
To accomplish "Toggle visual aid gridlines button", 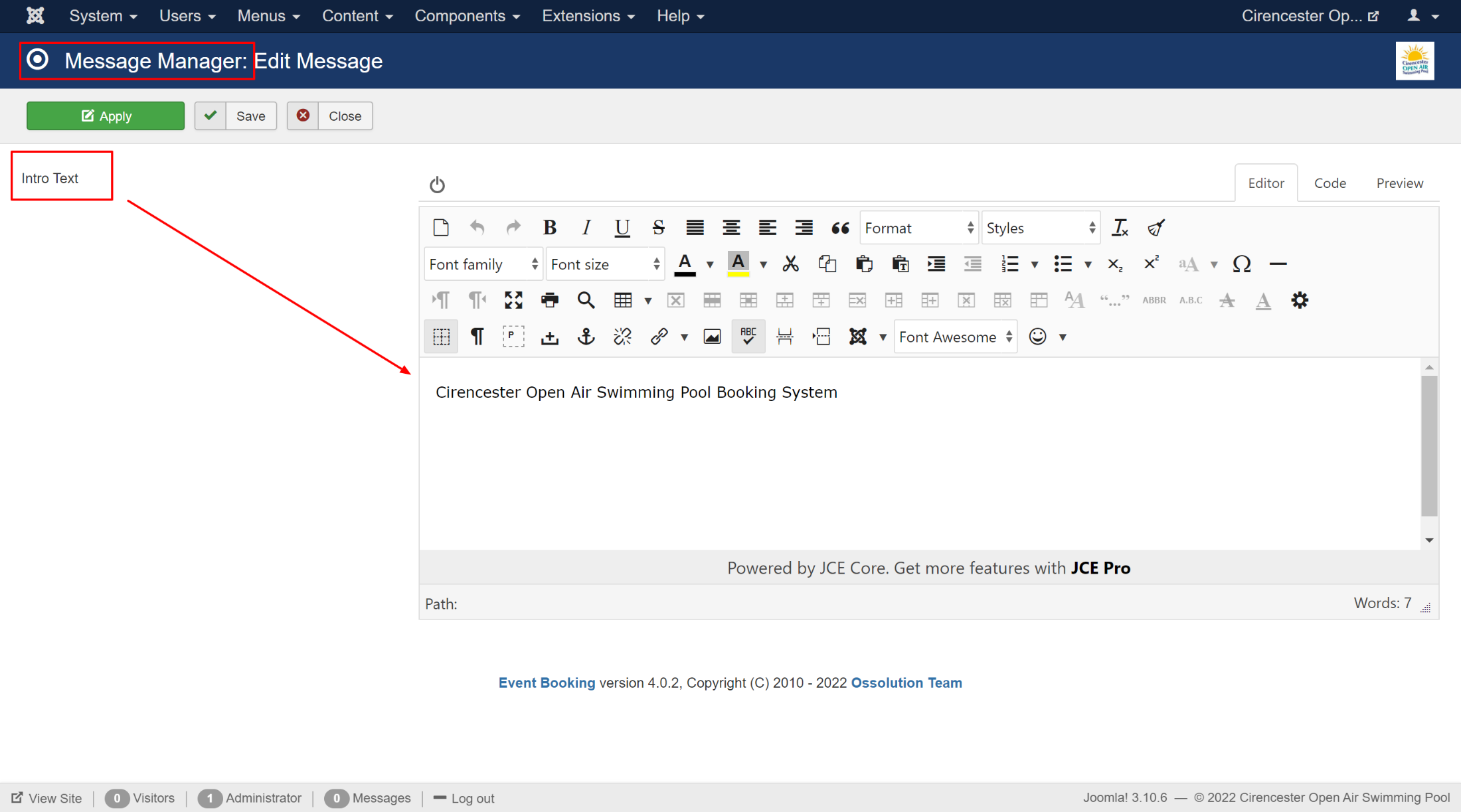I will pos(441,337).
